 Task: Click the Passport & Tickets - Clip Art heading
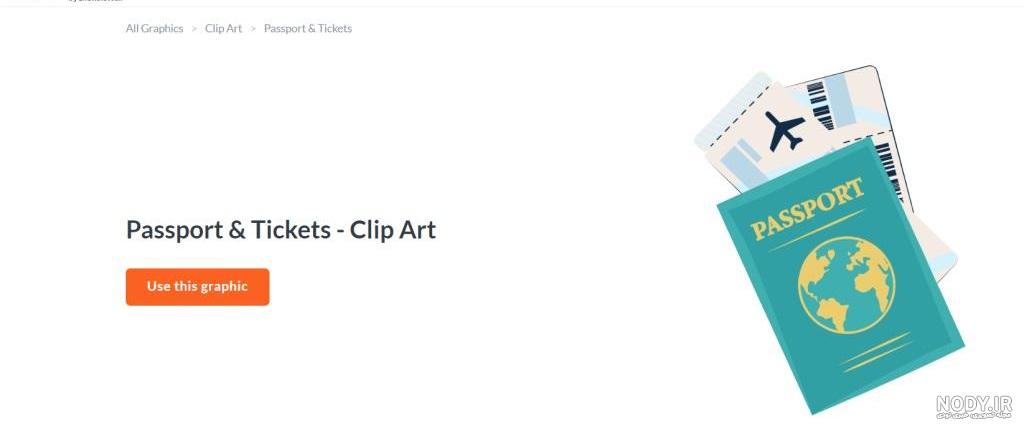tap(281, 230)
